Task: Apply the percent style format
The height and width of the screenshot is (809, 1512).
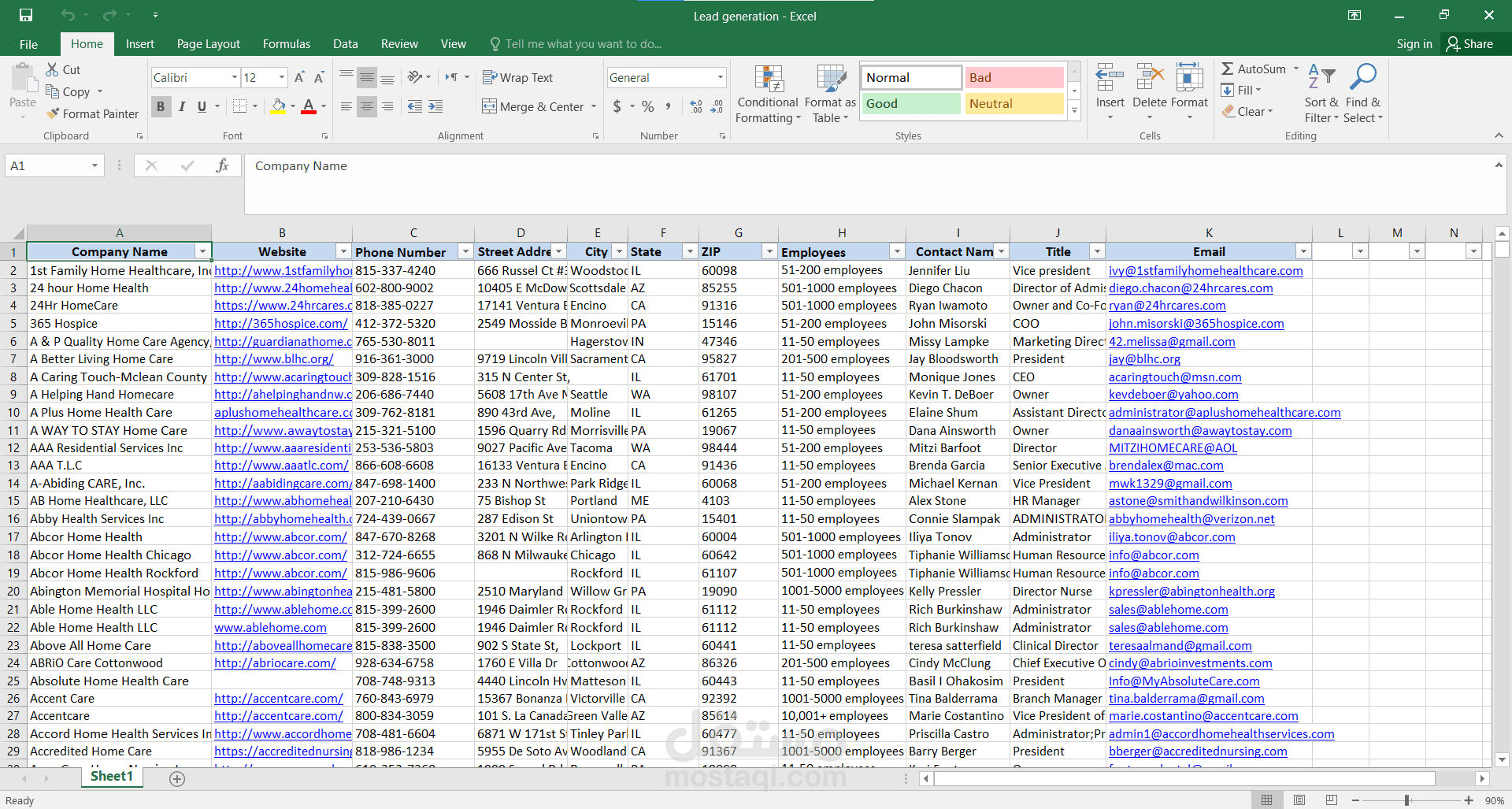Action: pos(647,106)
